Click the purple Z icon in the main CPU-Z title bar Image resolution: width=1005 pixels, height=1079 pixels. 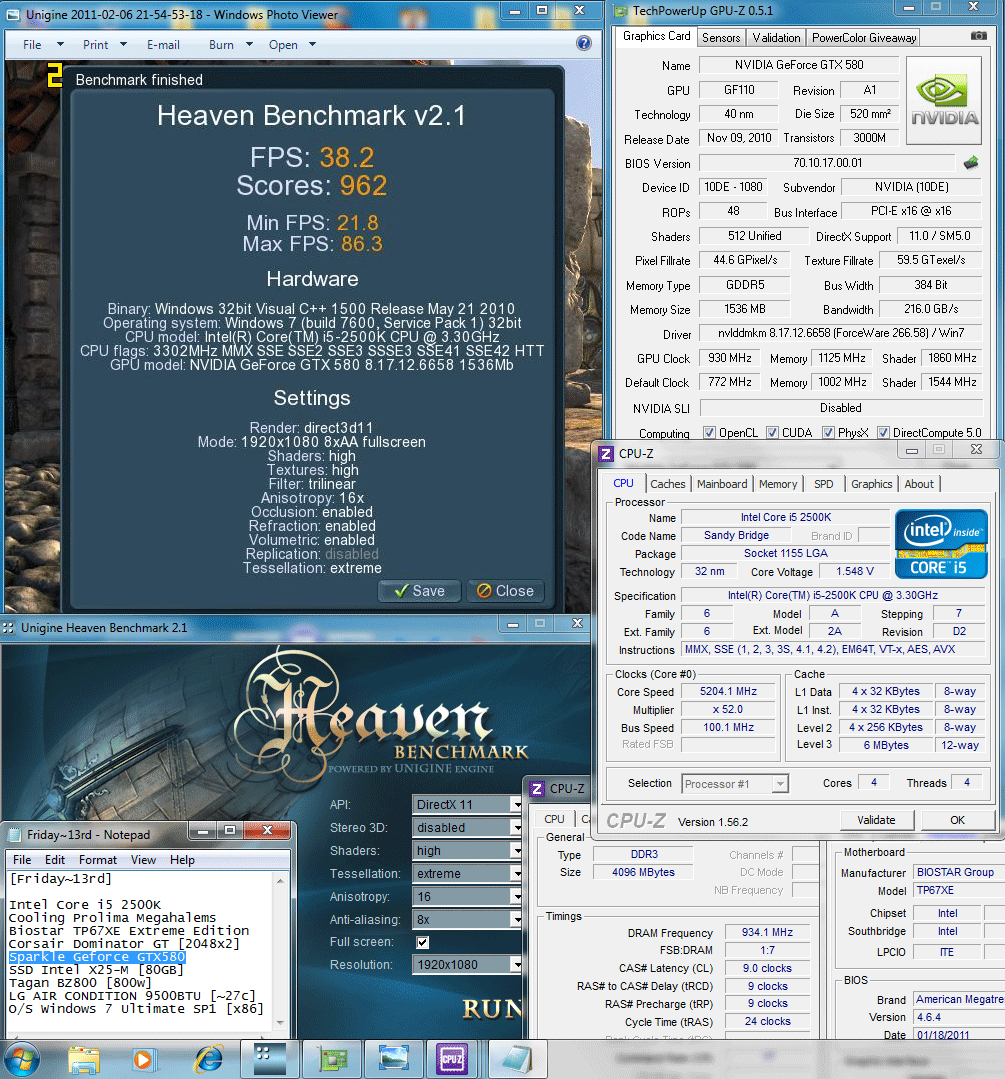(606, 453)
